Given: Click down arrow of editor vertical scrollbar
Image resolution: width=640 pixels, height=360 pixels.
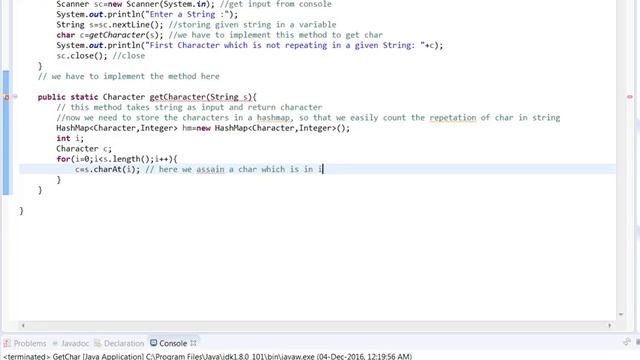Looking at the screenshot, I should (621, 314).
